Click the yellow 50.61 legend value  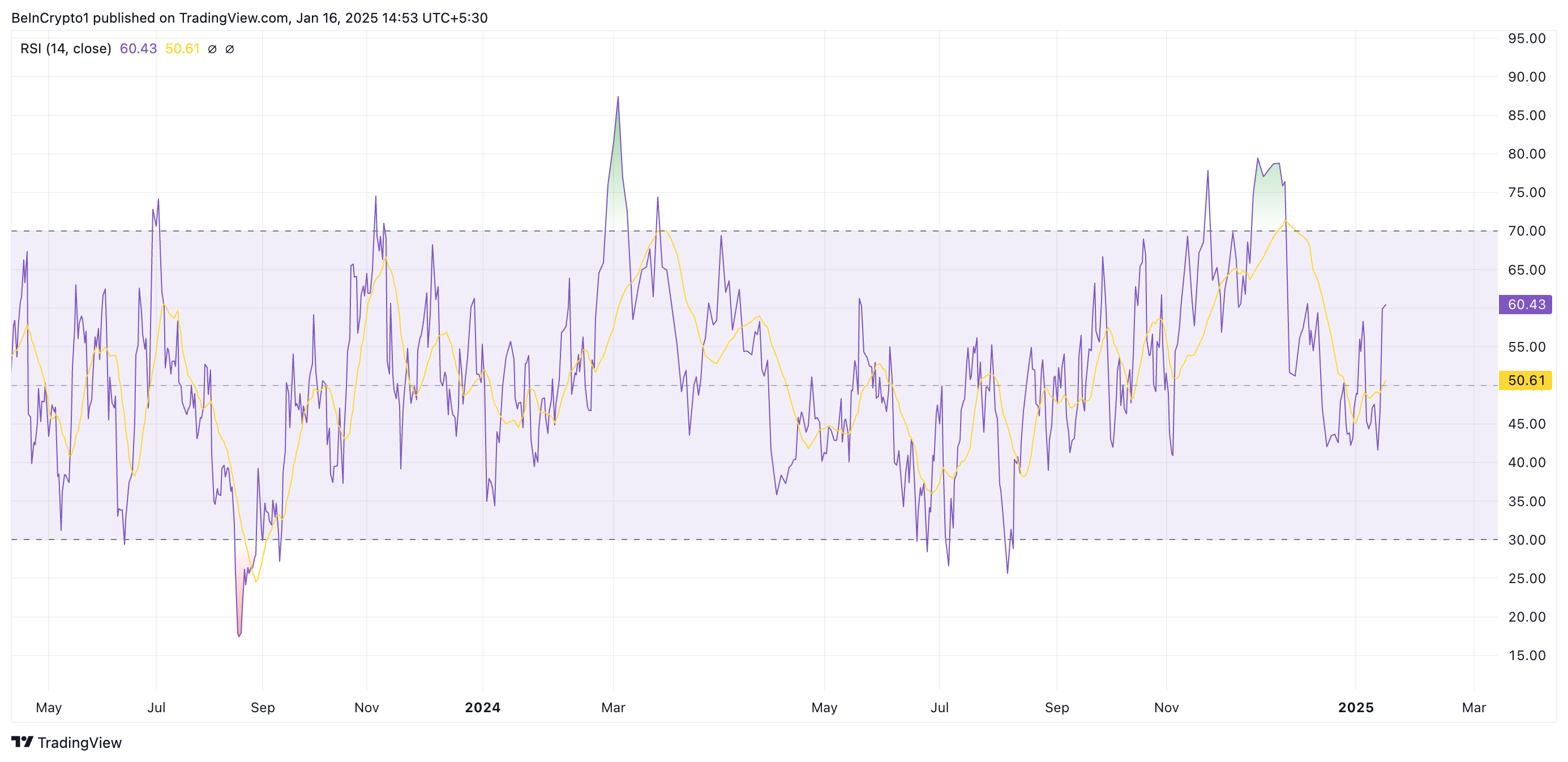182,49
